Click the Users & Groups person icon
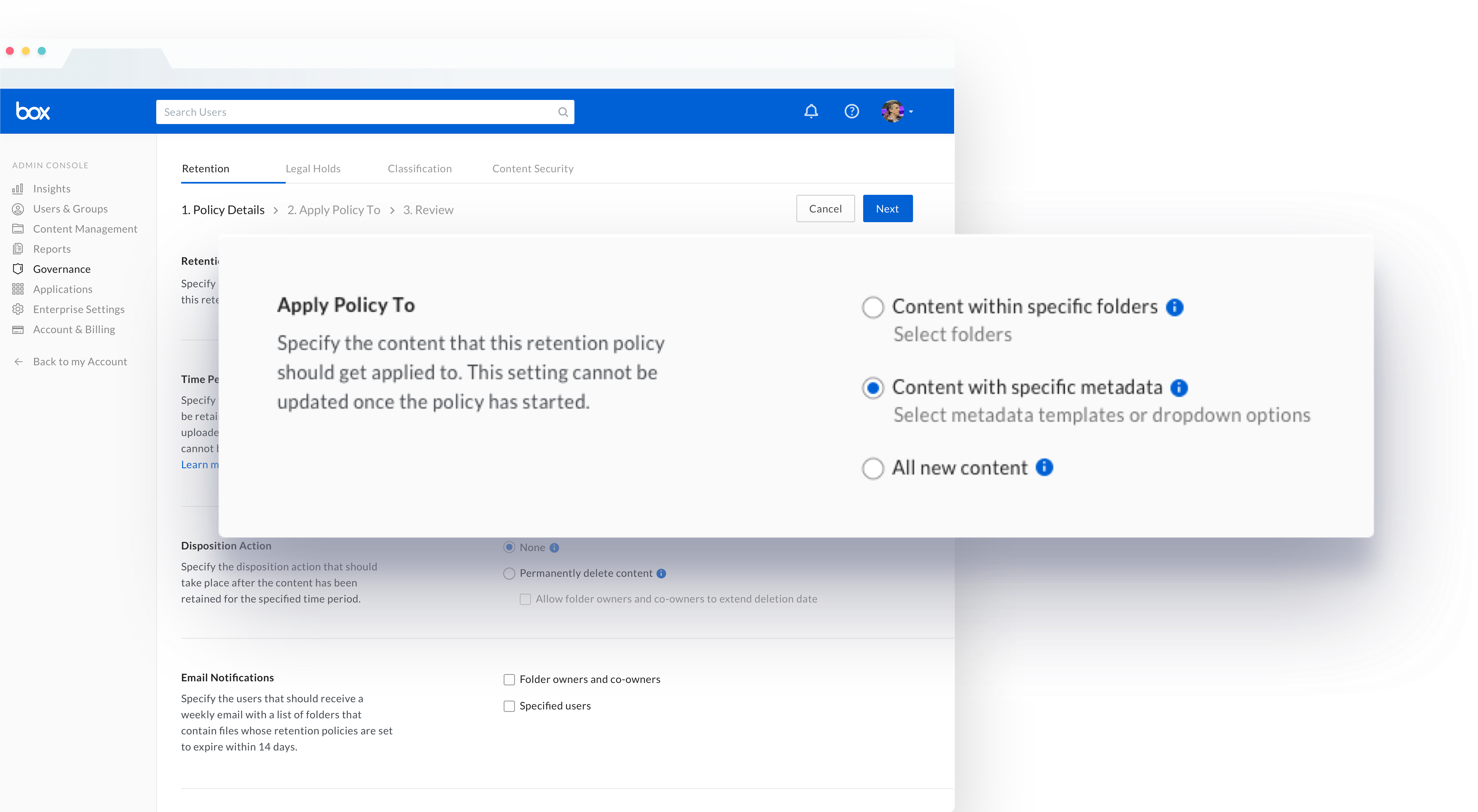The image size is (1478, 812). pos(18,209)
